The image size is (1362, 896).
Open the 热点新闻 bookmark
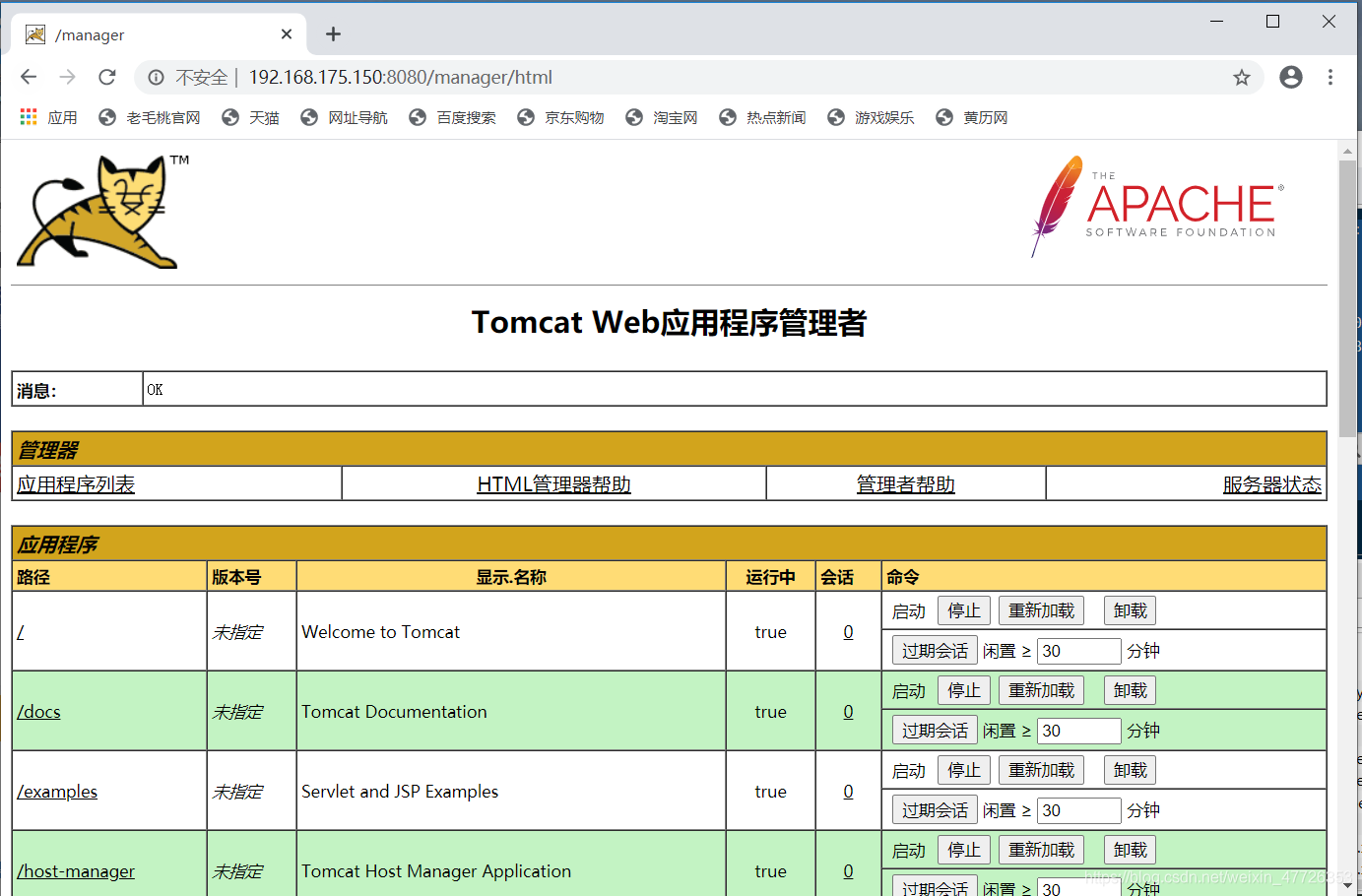click(x=763, y=117)
